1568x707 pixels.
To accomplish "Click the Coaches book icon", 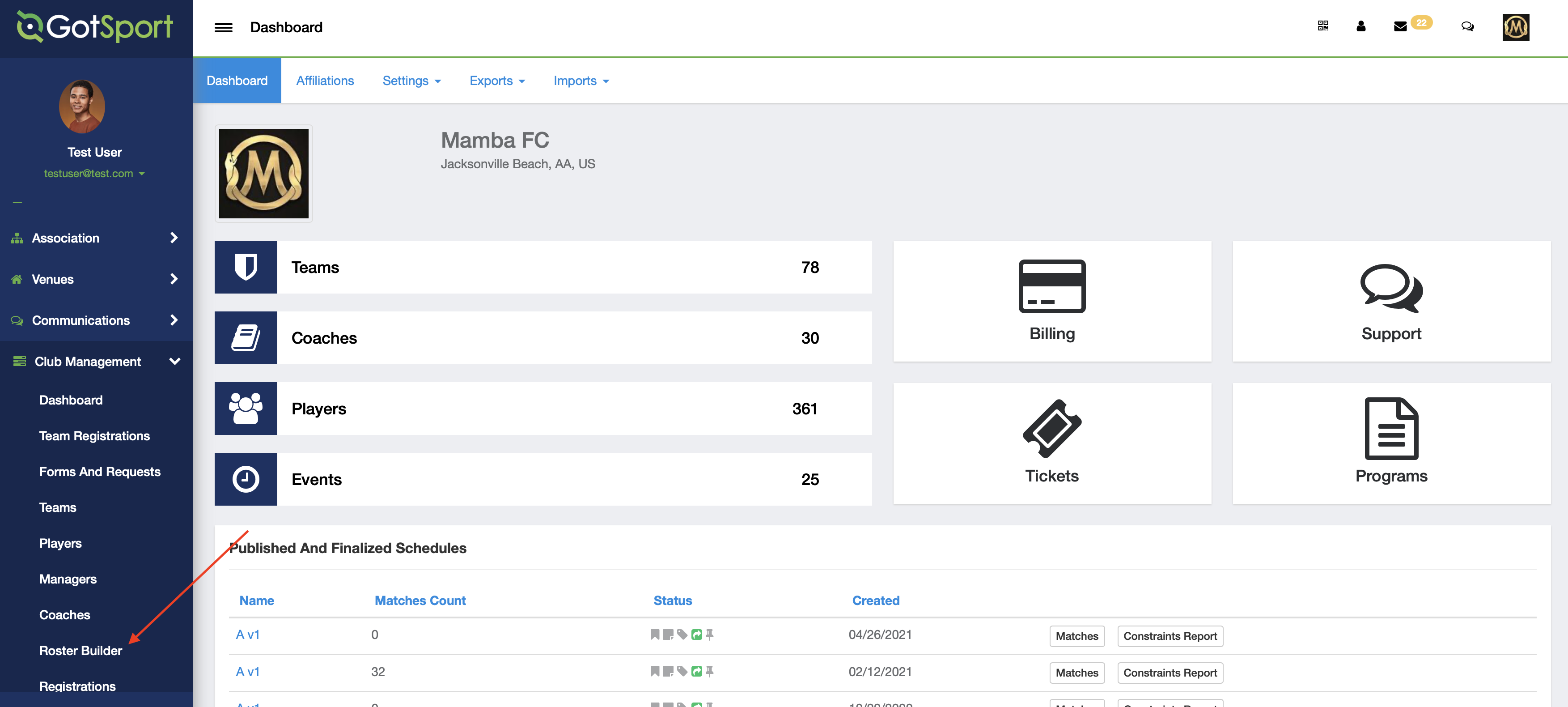I will (246, 338).
